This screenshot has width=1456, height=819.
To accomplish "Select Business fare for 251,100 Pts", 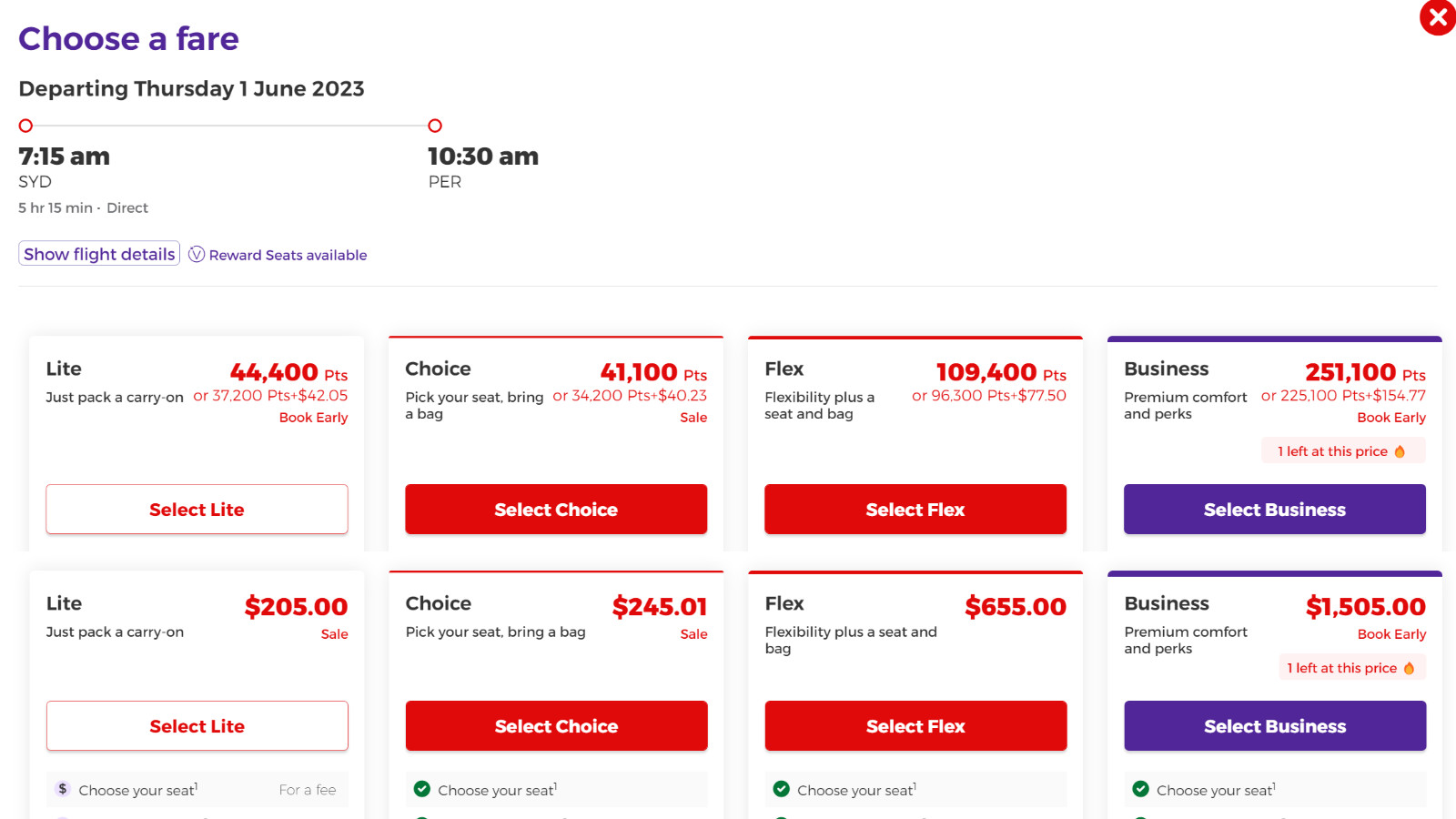I will (x=1275, y=510).
